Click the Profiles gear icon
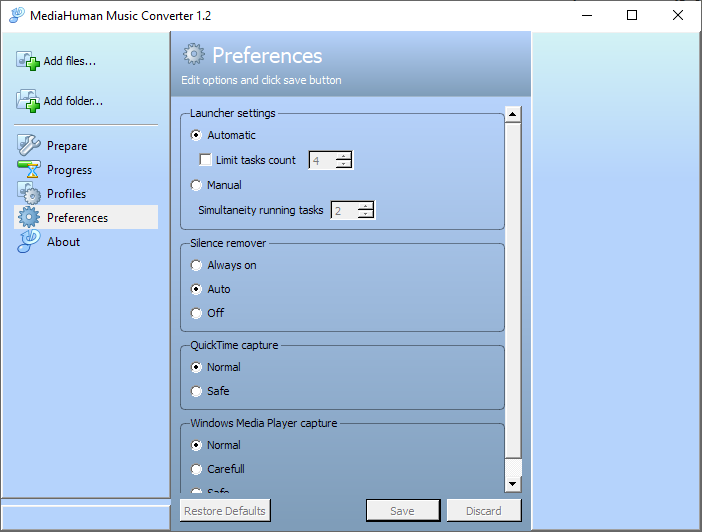Viewport: 702px width, 532px height. 29,193
